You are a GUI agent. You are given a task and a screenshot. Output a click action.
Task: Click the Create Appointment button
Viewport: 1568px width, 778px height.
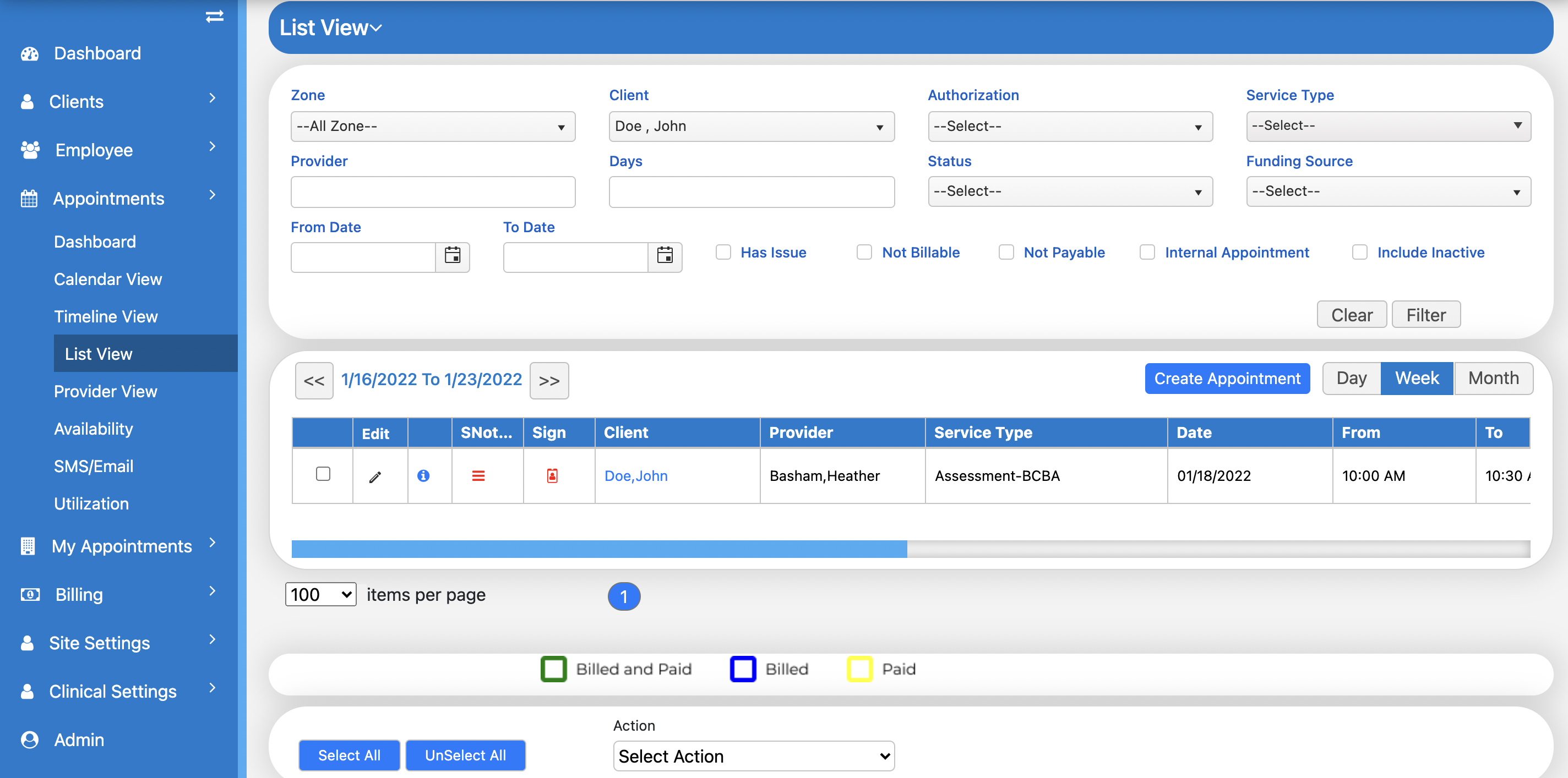[x=1227, y=379]
